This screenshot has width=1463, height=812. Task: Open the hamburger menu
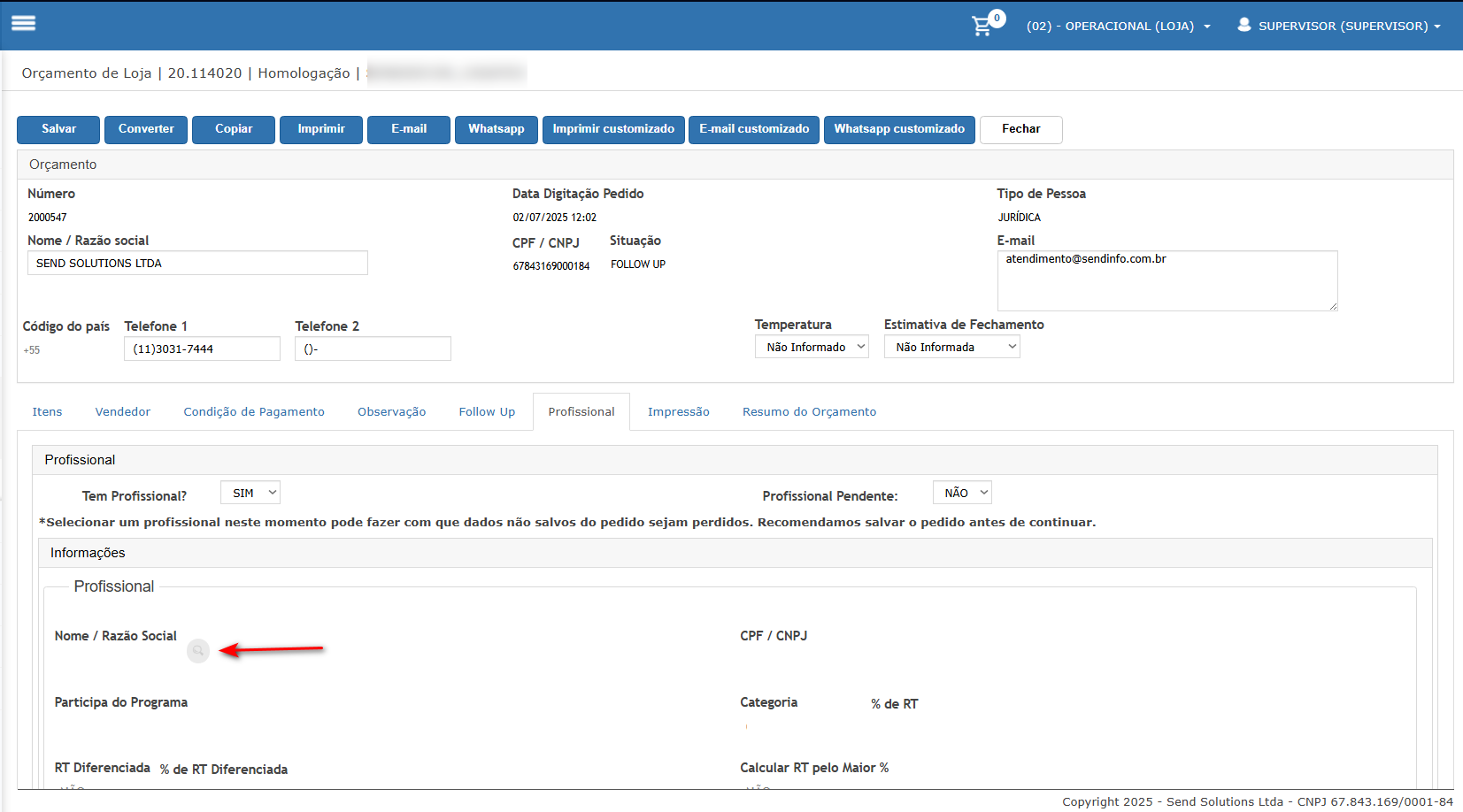(23, 24)
